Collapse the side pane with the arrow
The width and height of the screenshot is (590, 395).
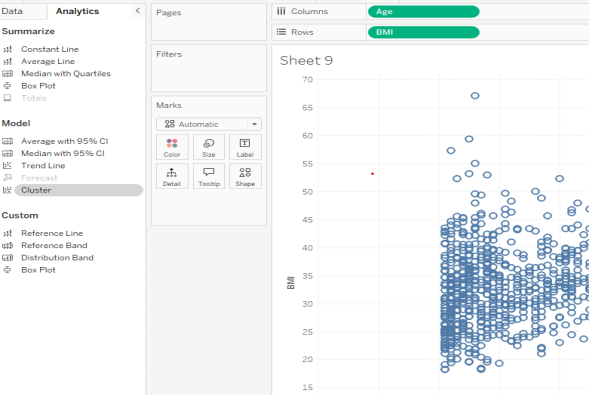coord(138,11)
